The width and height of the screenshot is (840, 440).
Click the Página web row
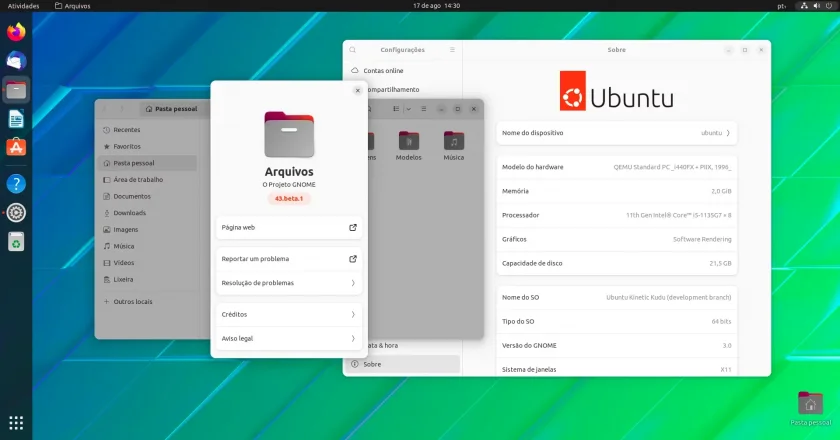[x=289, y=227]
